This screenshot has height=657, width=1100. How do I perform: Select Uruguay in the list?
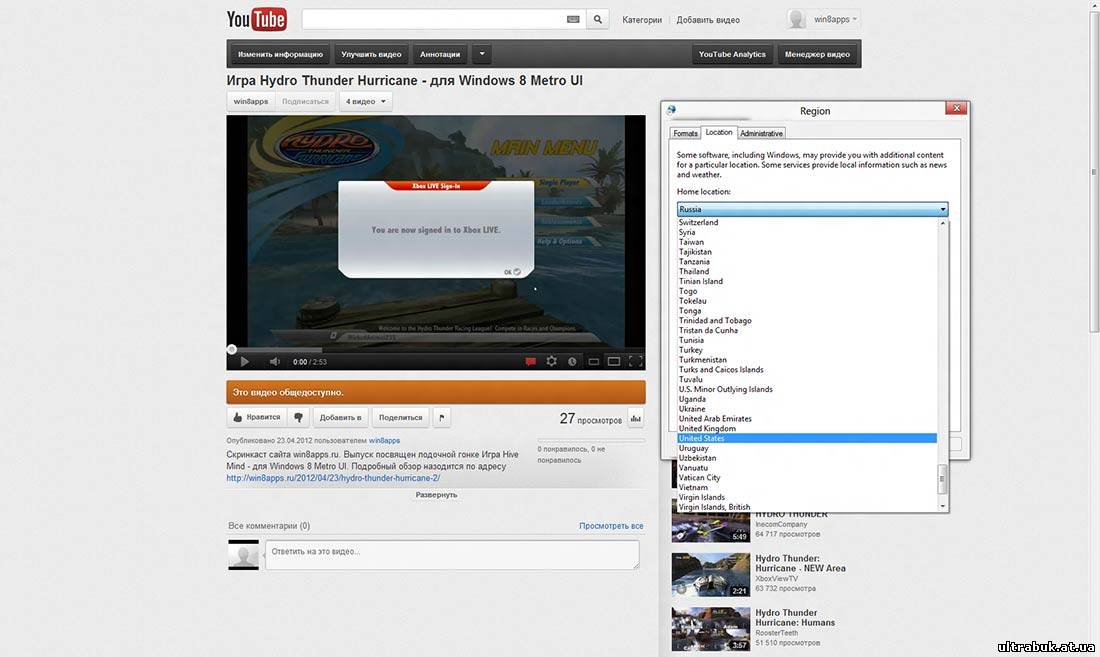coord(807,448)
